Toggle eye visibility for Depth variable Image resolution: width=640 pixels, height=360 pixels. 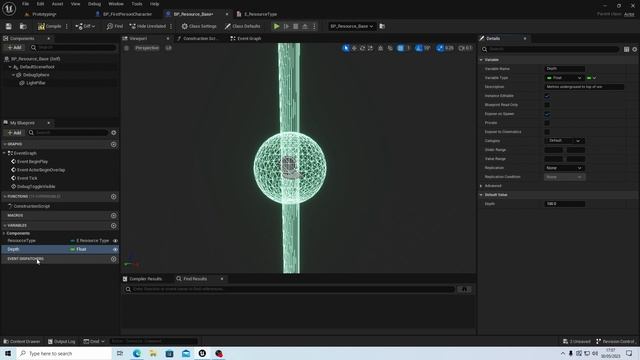(x=115, y=249)
